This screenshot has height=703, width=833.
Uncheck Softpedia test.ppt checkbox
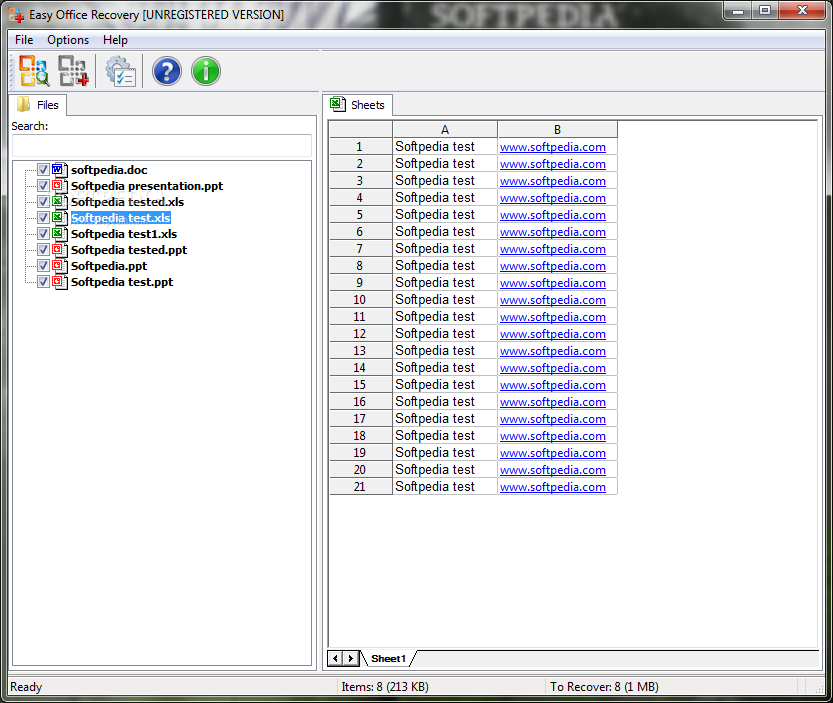[43, 282]
